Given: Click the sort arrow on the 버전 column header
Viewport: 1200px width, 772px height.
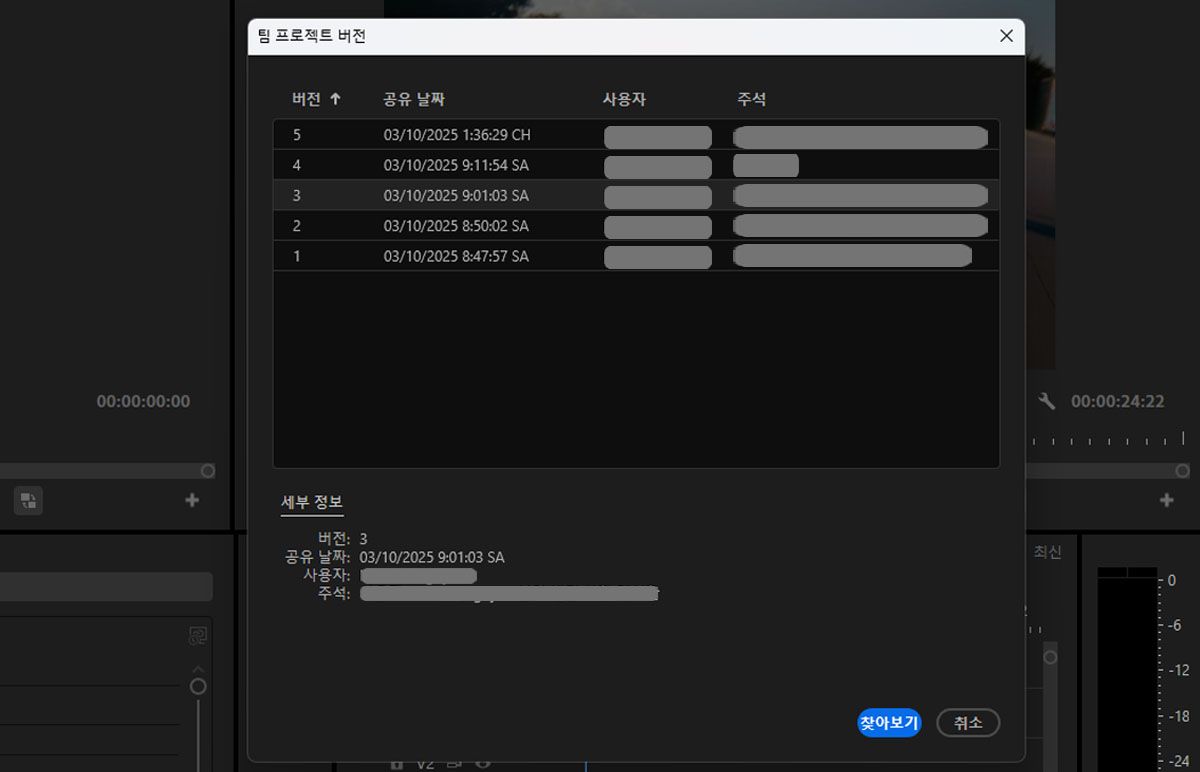Looking at the screenshot, I should (337, 97).
